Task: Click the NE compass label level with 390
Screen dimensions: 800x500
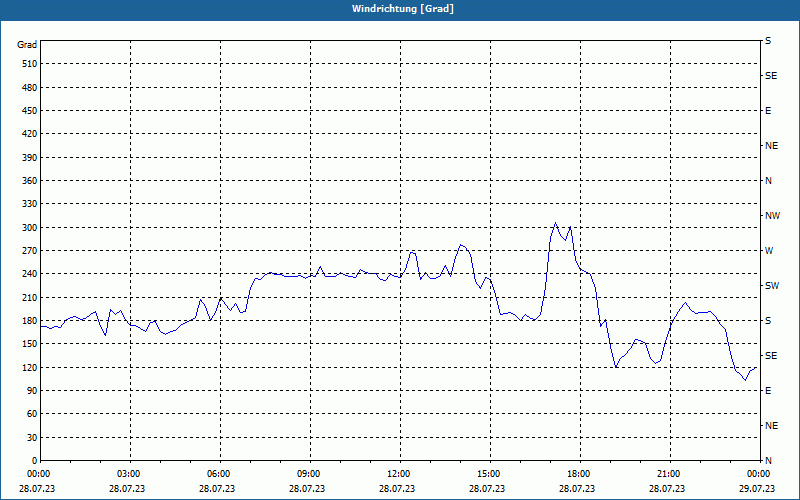Action: point(771,146)
